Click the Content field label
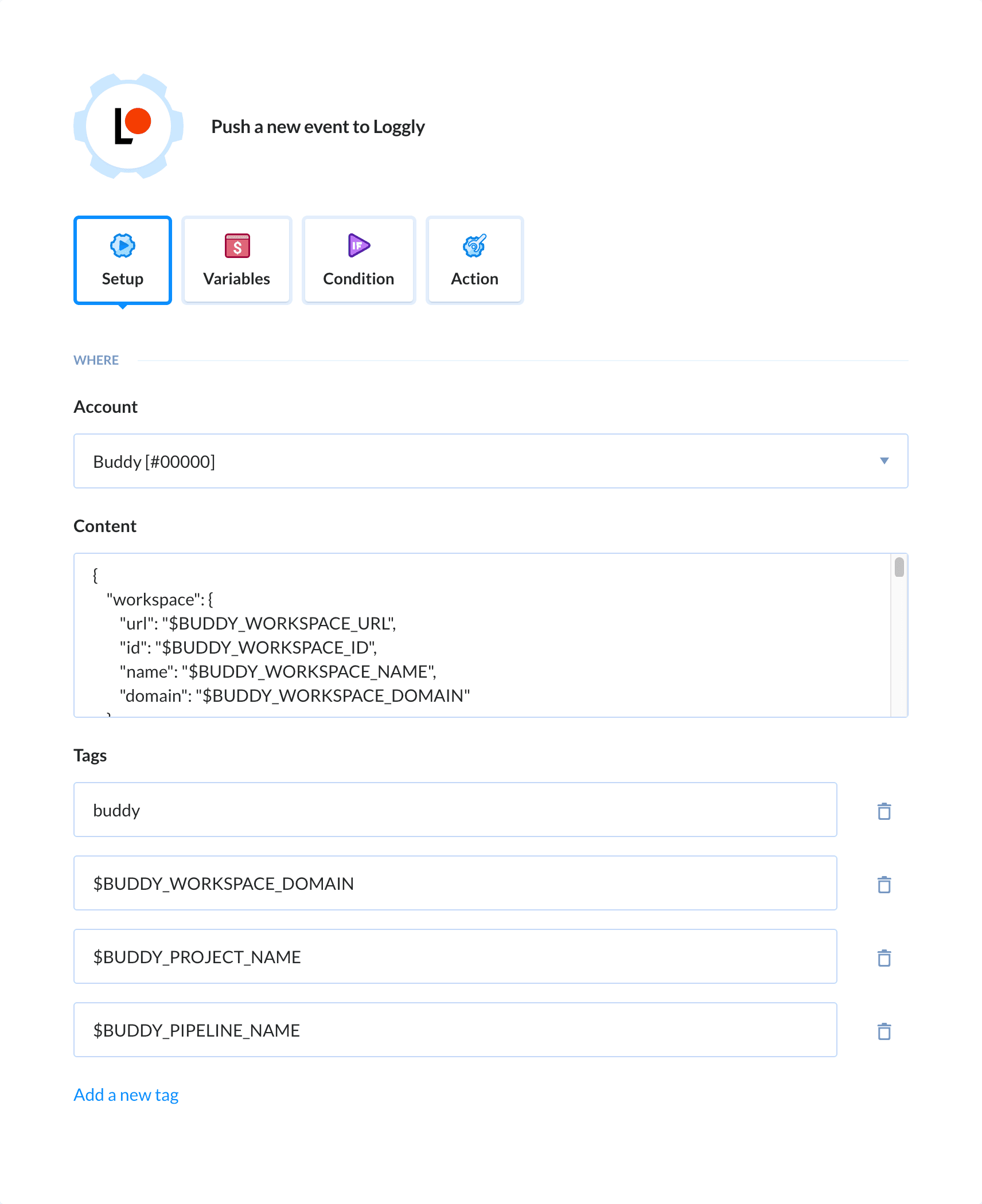The image size is (982, 1204). pyautogui.click(x=105, y=526)
